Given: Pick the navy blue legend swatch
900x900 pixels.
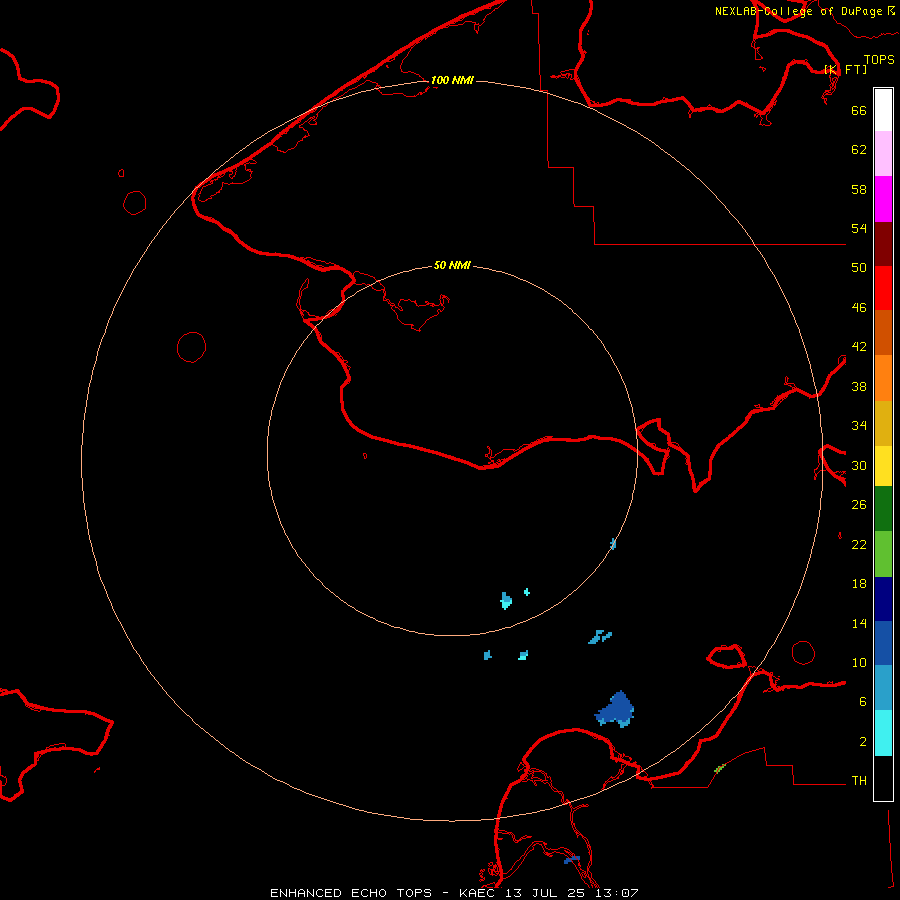Looking at the screenshot, I should point(883,599).
